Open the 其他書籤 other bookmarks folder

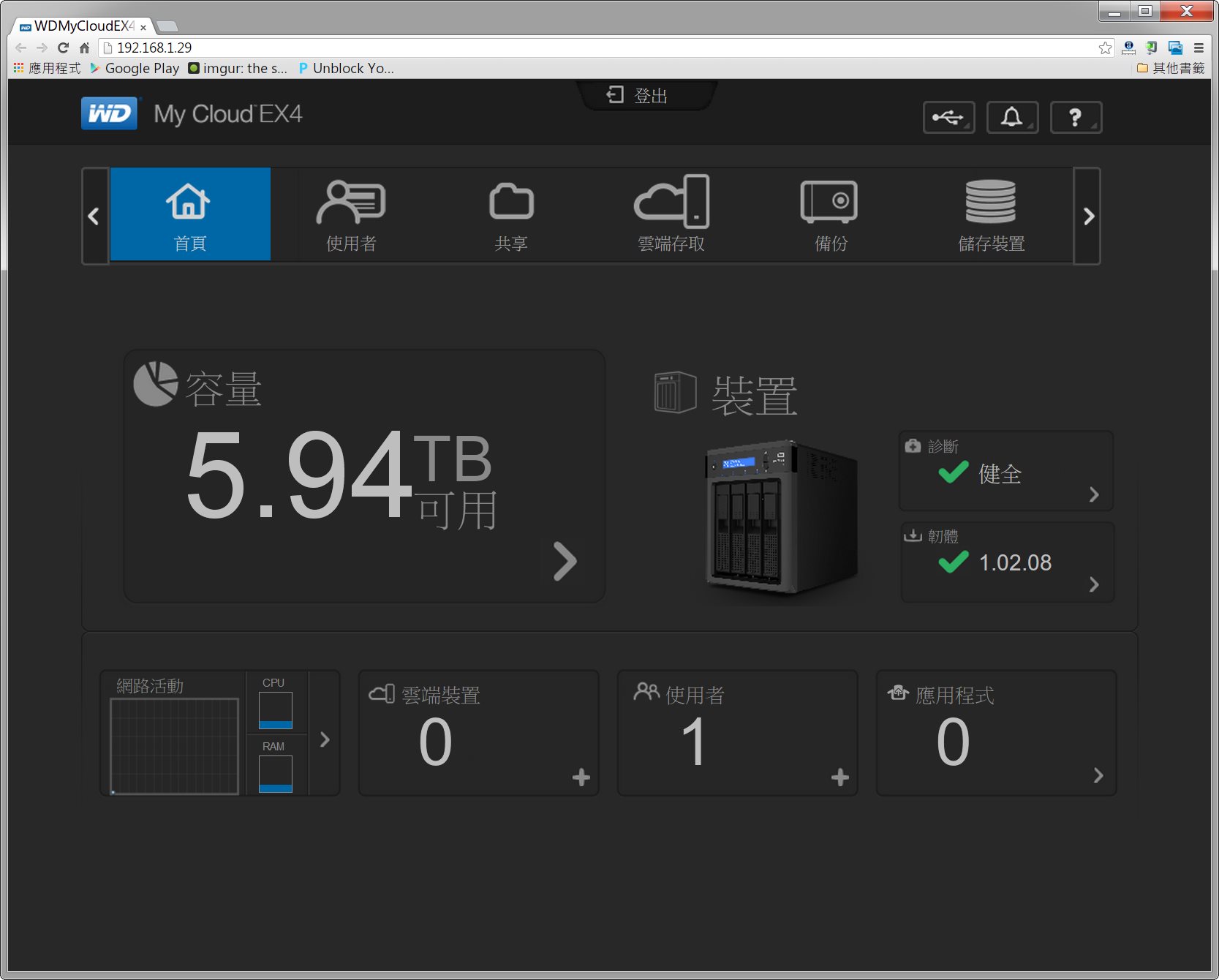click(1171, 68)
